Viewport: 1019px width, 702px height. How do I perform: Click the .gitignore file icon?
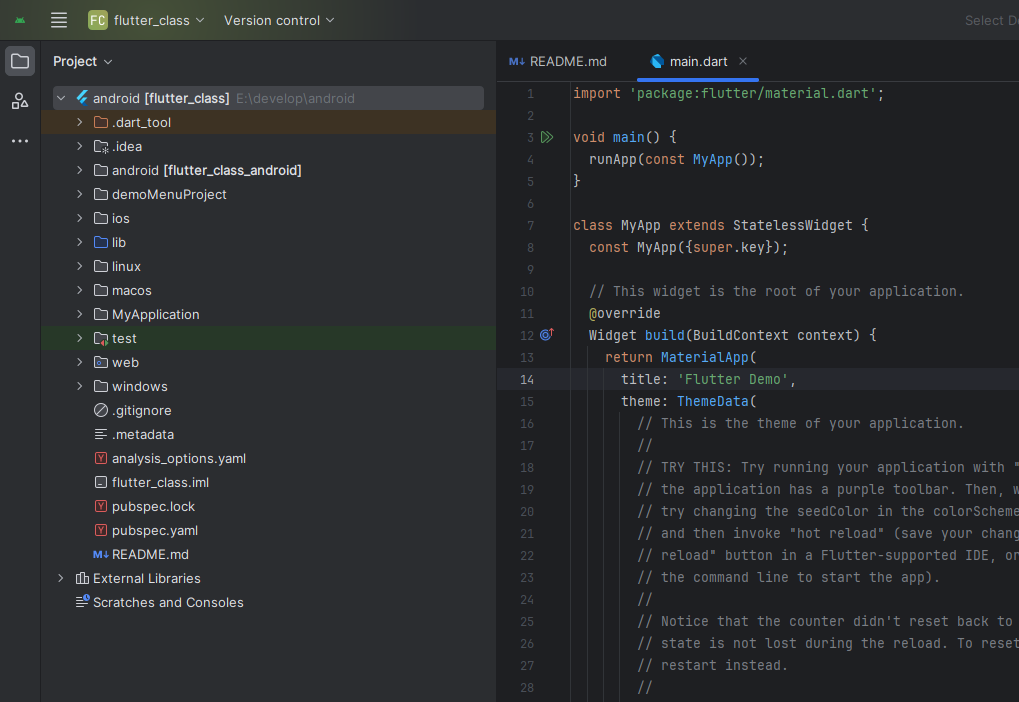pyautogui.click(x=101, y=411)
